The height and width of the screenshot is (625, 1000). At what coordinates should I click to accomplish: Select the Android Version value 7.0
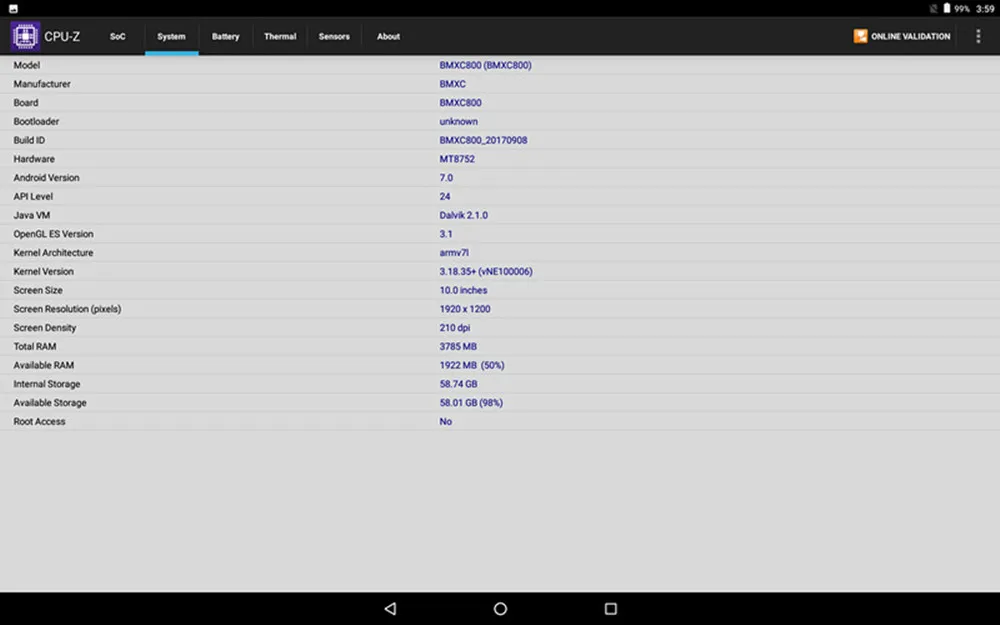[446, 178]
